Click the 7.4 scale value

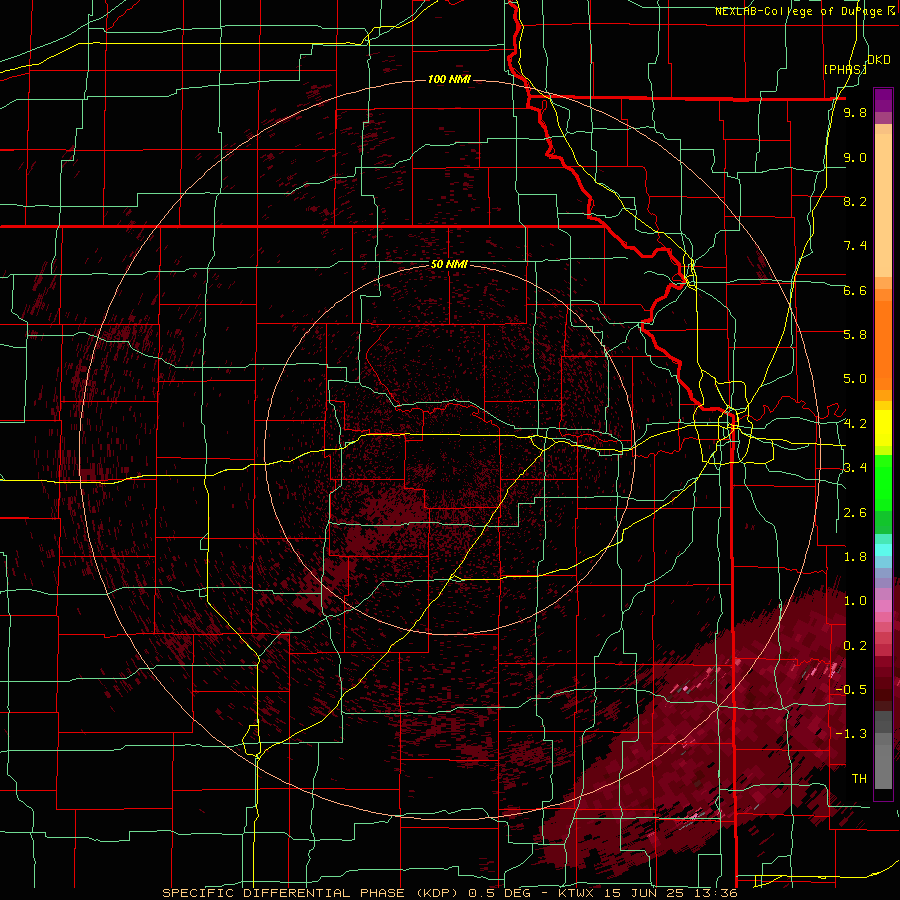click(x=855, y=246)
